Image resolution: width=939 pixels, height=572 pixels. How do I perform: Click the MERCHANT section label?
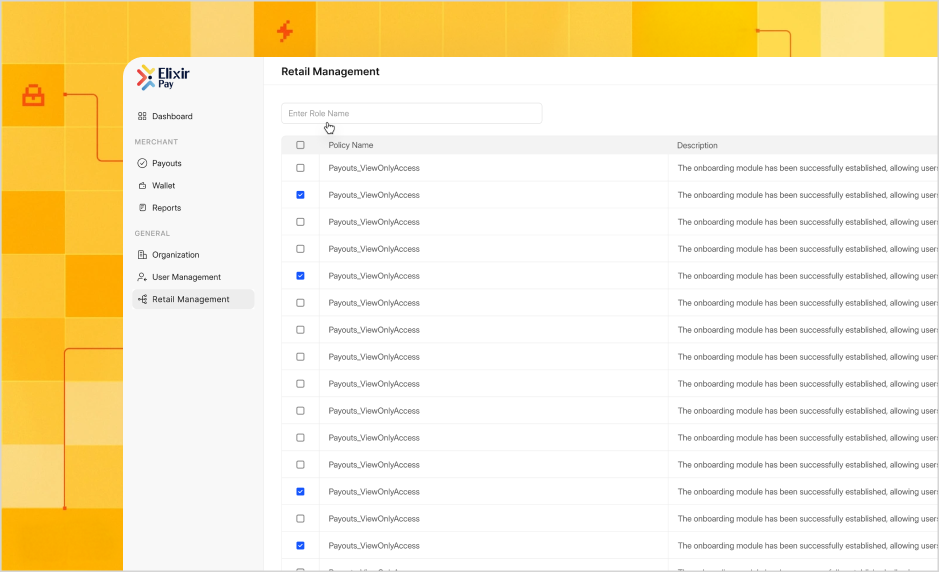(156, 142)
